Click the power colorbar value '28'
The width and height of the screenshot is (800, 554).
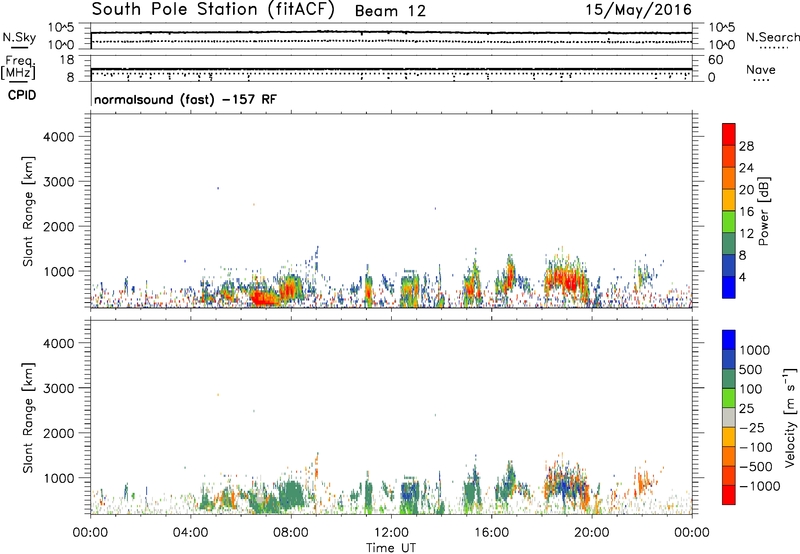pyautogui.click(x=746, y=146)
